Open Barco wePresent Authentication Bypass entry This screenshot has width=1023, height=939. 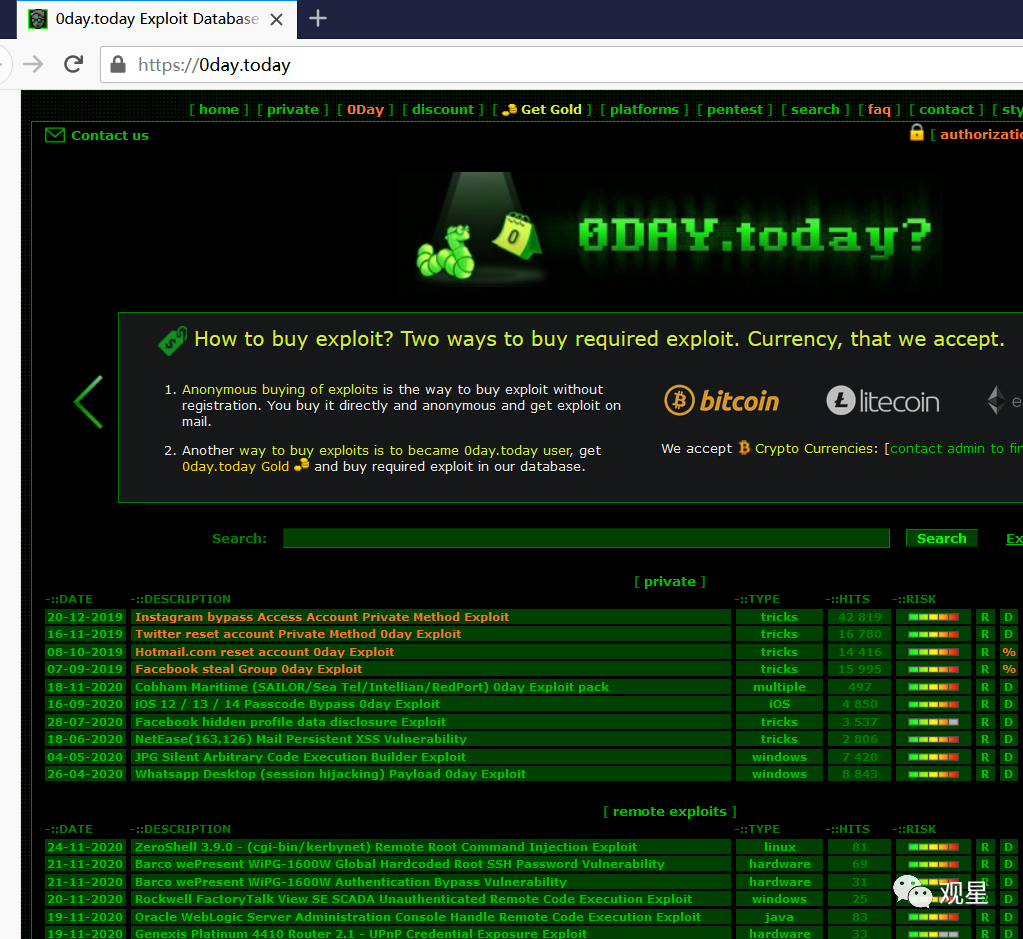[x=350, y=882]
